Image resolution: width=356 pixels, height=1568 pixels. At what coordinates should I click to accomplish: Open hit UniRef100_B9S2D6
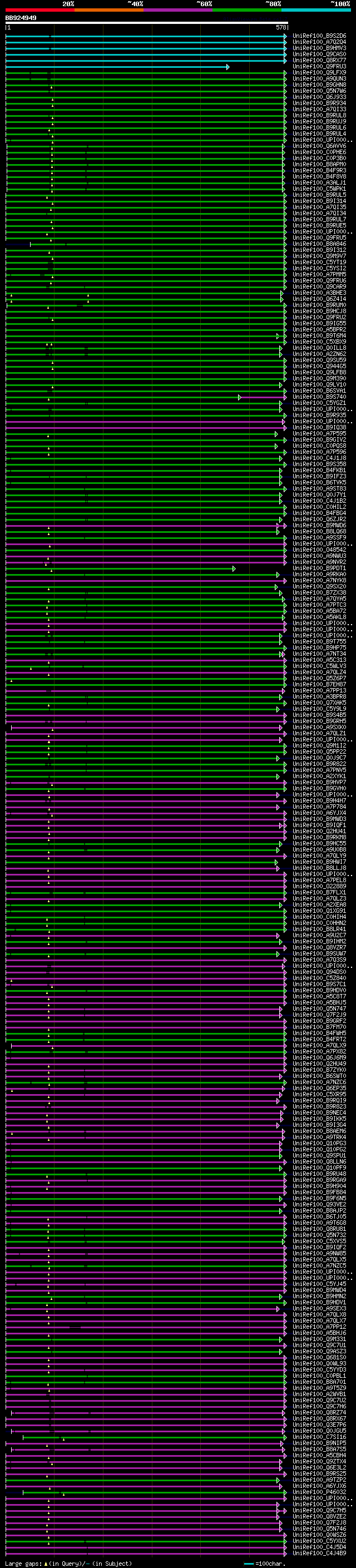[319, 36]
